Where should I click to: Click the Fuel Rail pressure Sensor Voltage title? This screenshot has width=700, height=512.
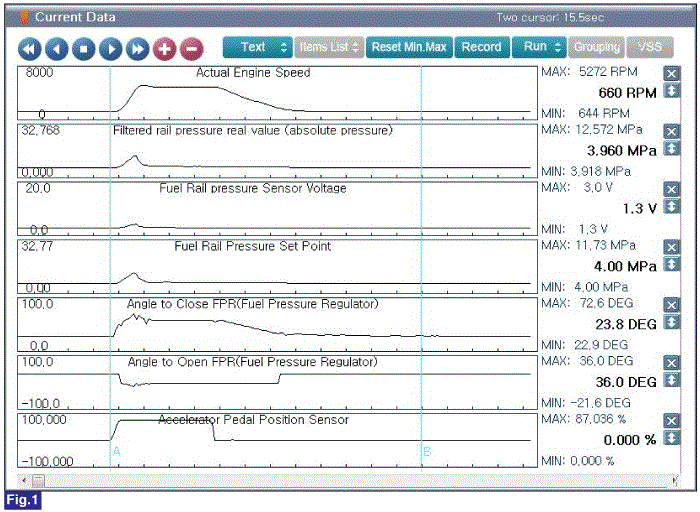click(253, 188)
